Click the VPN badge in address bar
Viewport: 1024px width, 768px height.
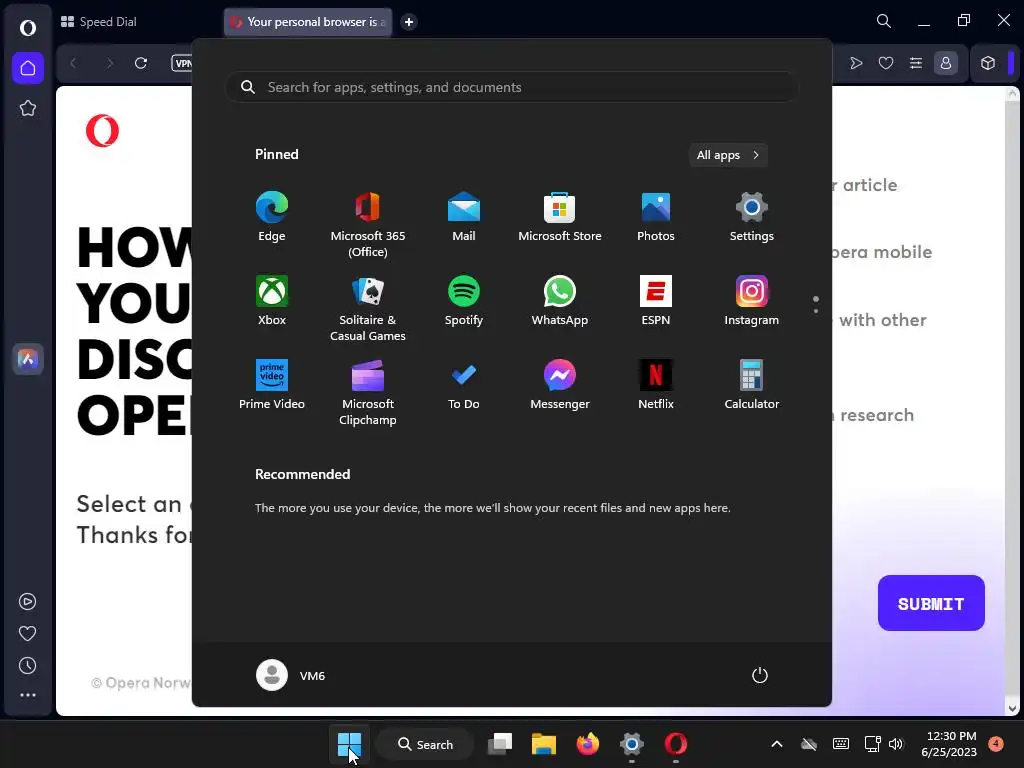(x=182, y=63)
